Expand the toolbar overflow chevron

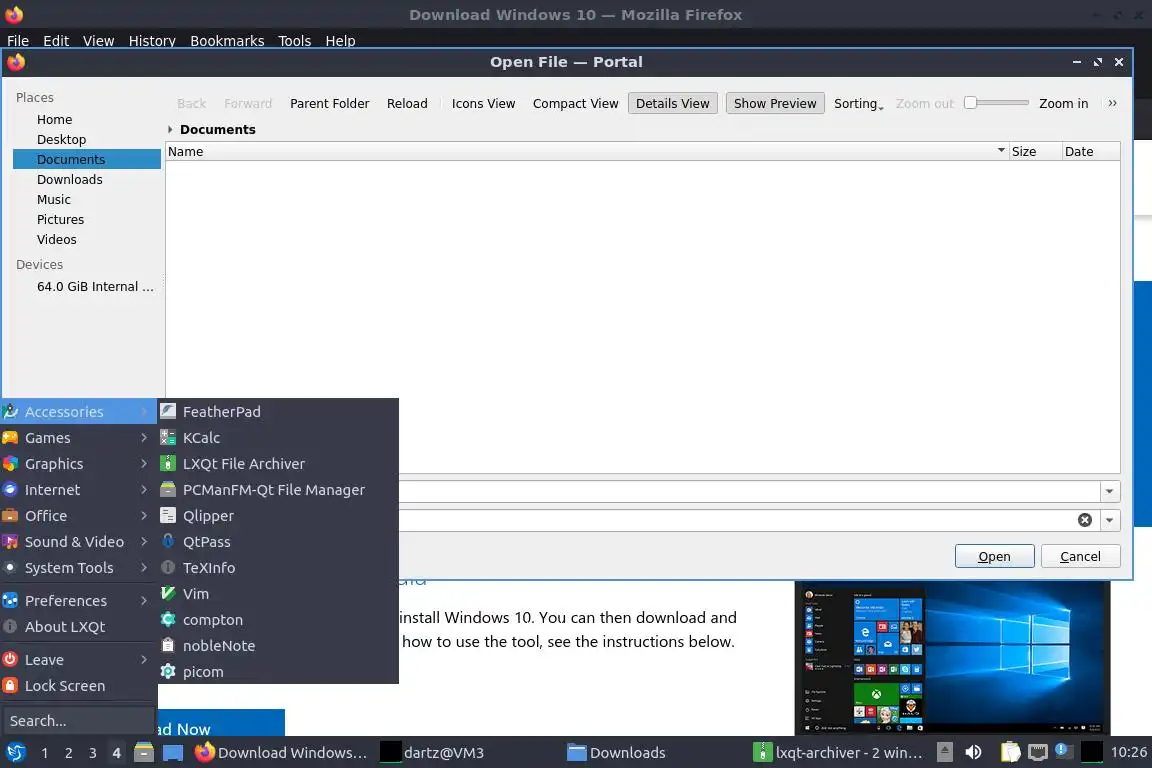1112,104
